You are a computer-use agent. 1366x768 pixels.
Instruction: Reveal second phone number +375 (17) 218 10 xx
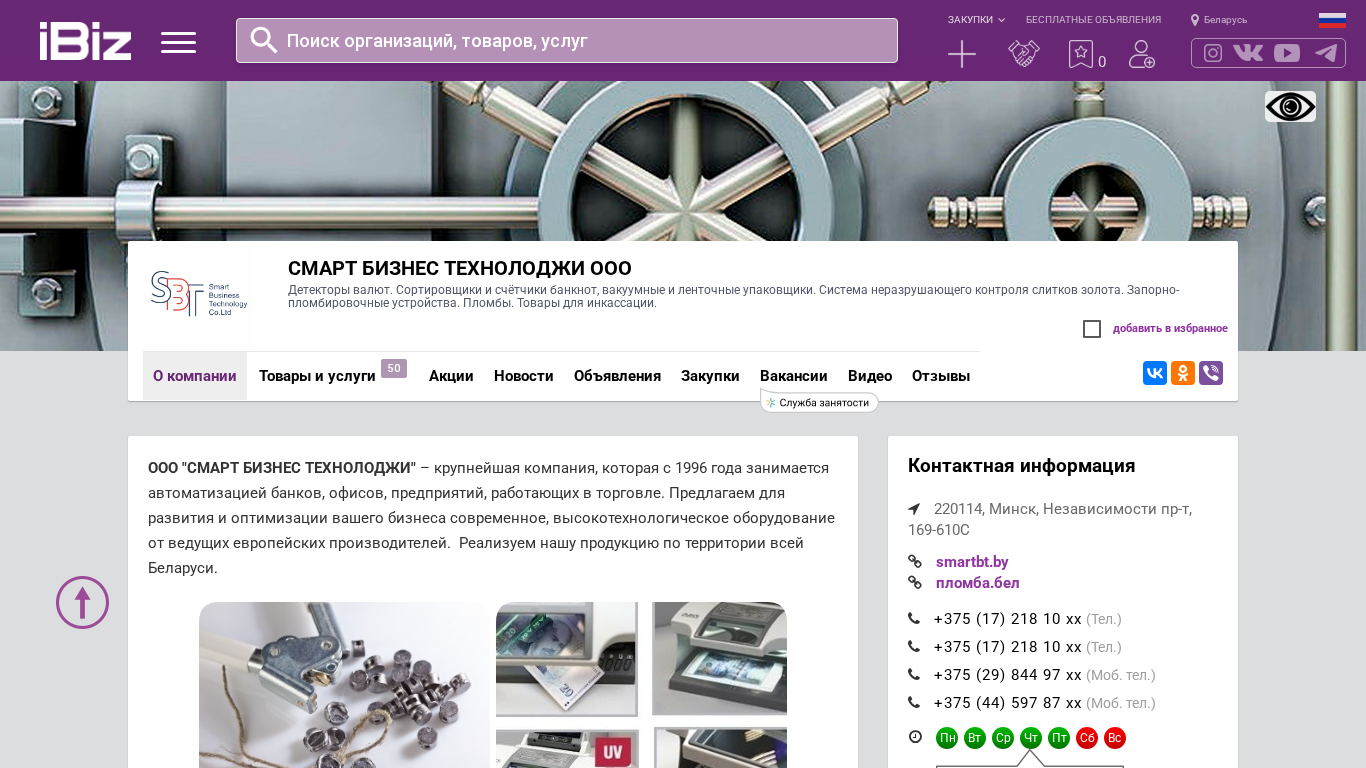pyautogui.click(x=1008, y=647)
